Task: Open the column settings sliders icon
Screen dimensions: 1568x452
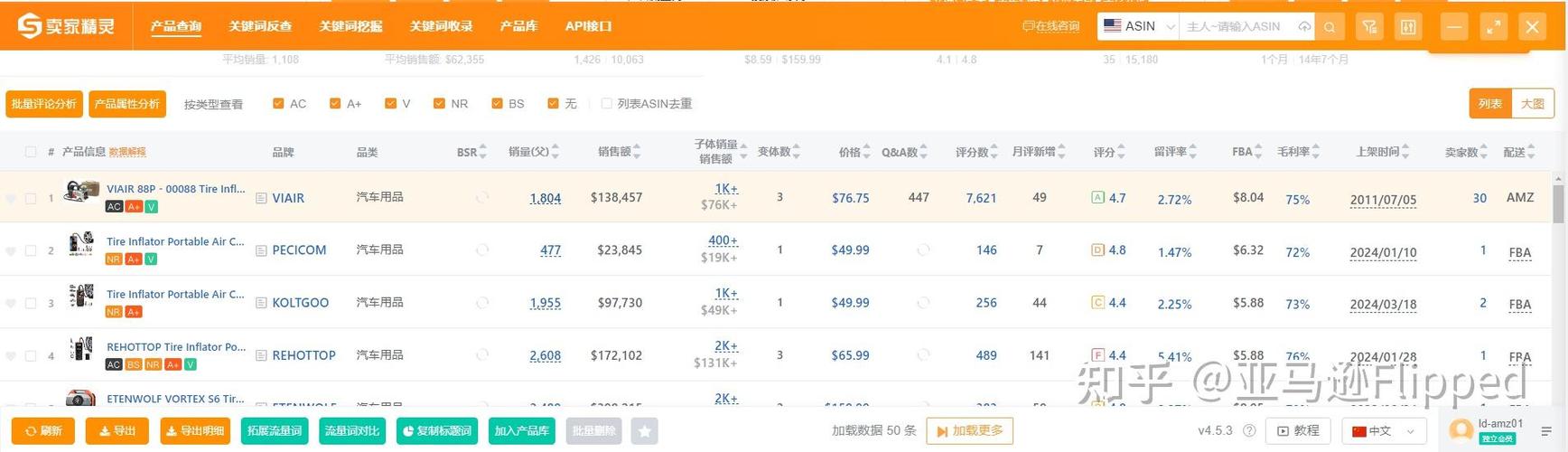Action: point(1408,27)
